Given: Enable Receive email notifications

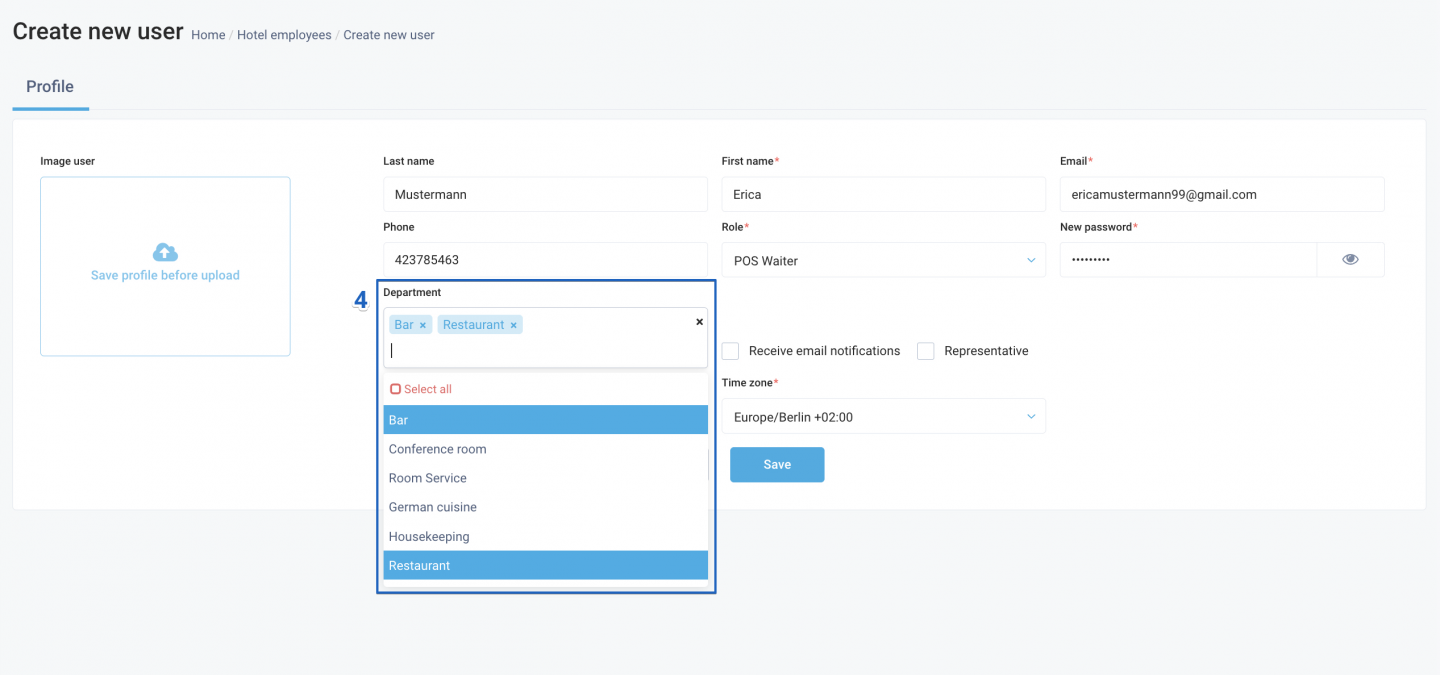Looking at the screenshot, I should tap(731, 351).
